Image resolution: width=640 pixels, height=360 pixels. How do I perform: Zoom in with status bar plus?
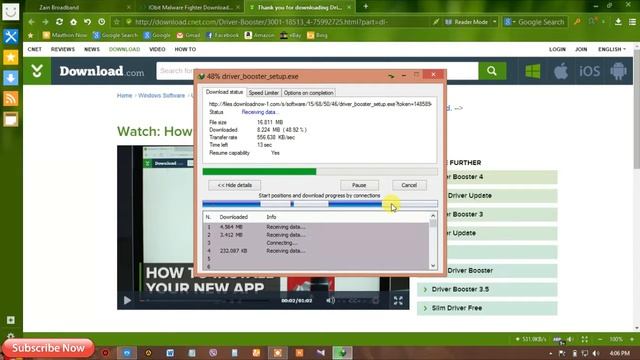click(x=632, y=339)
